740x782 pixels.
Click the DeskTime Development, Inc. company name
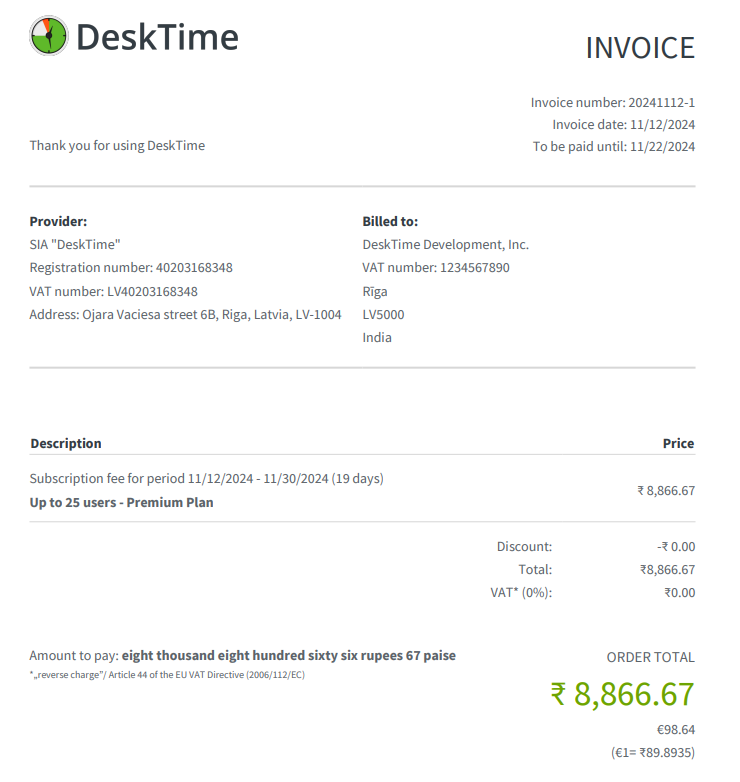tap(445, 245)
